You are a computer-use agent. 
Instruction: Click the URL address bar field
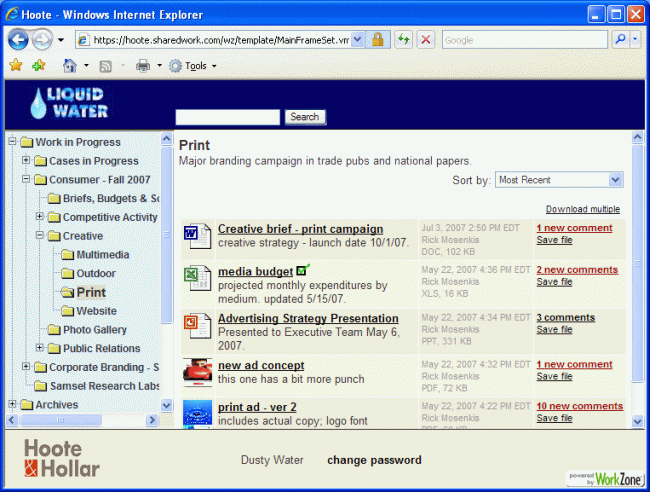tap(220, 40)
